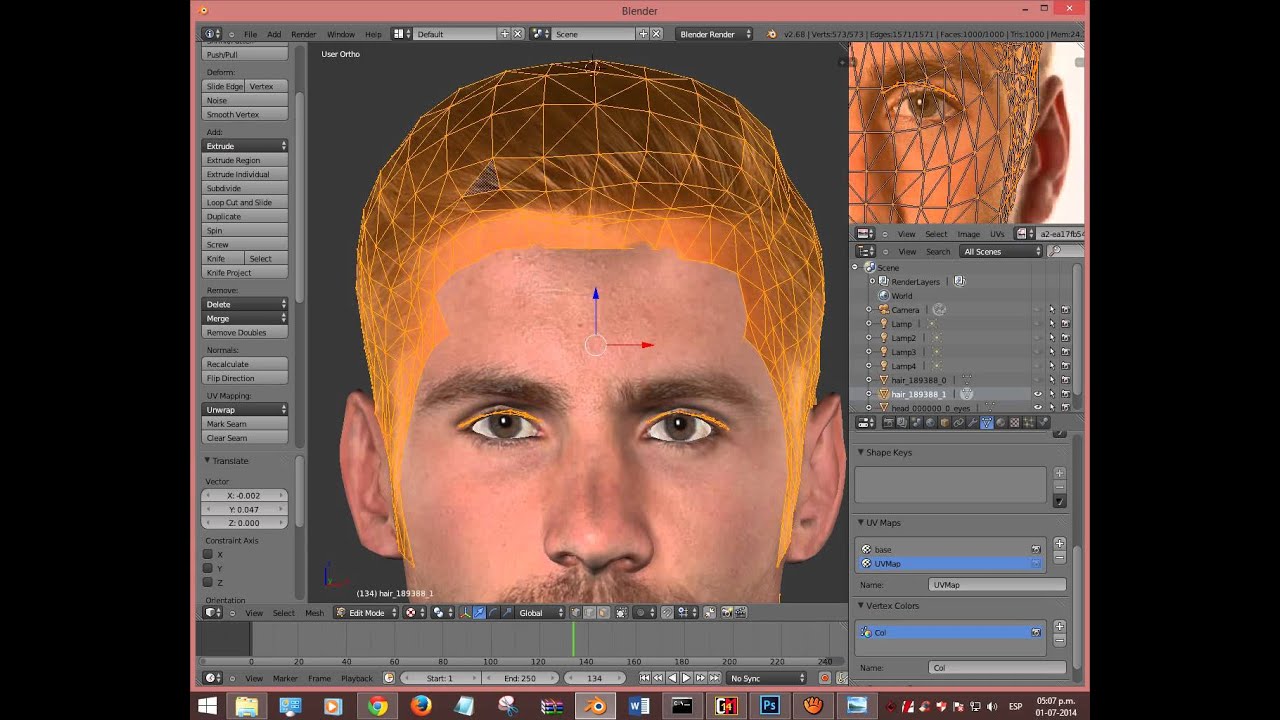Toggle the 3D manipulator widget icon
1280x720 pixels.
pos(465,612)
